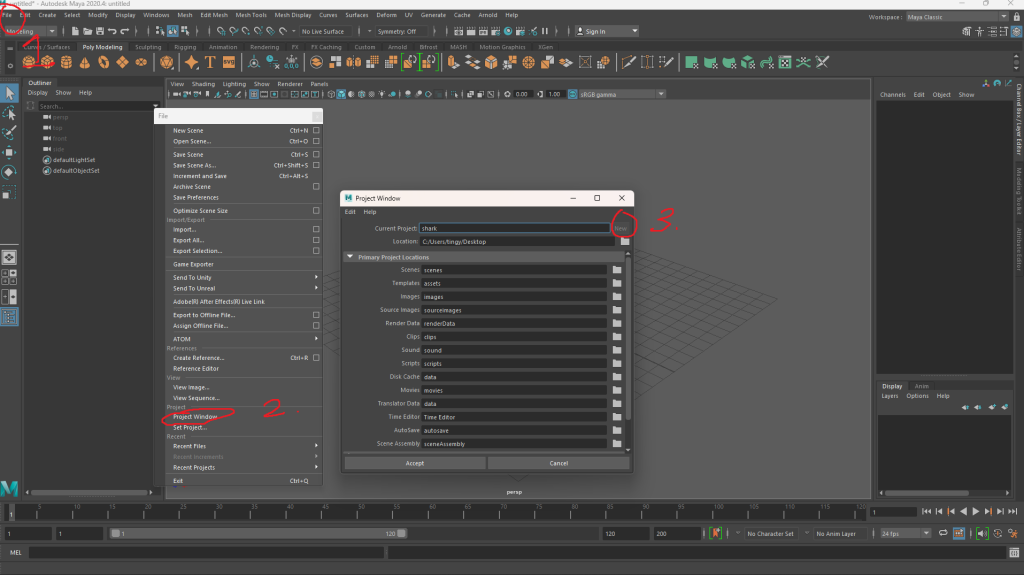
Task: Click the SVG import shelf icon
Action: [229, 63]
